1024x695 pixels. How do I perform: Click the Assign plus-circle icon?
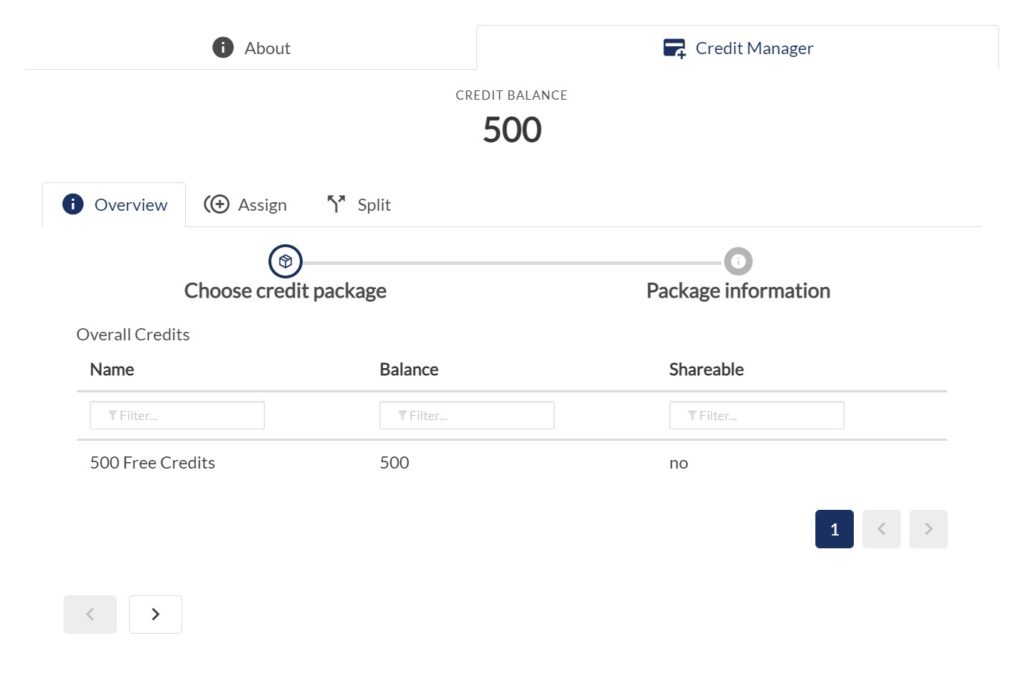(216, 204)
